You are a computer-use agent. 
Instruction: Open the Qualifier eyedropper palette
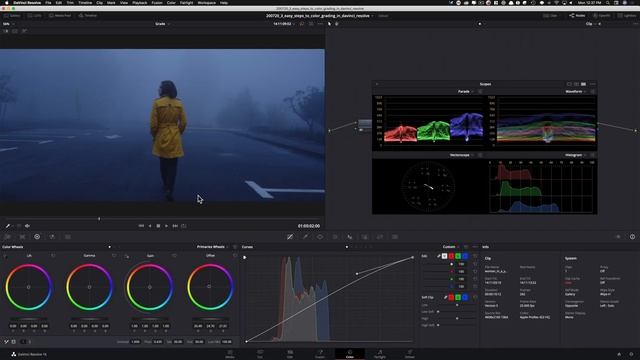pyautogui.click(x=305, y=237)
